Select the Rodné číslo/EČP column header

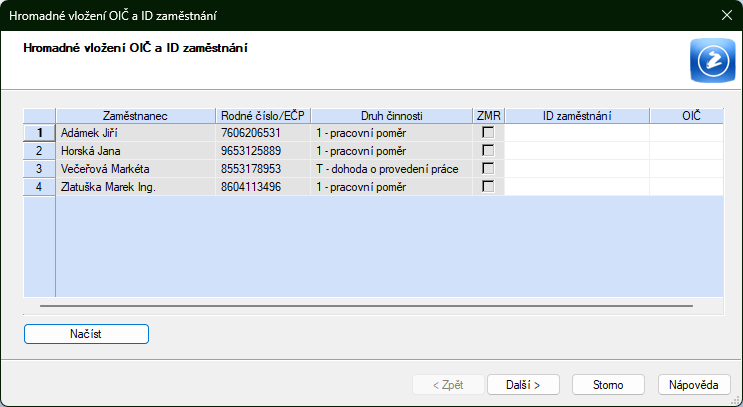pos(263,116)
